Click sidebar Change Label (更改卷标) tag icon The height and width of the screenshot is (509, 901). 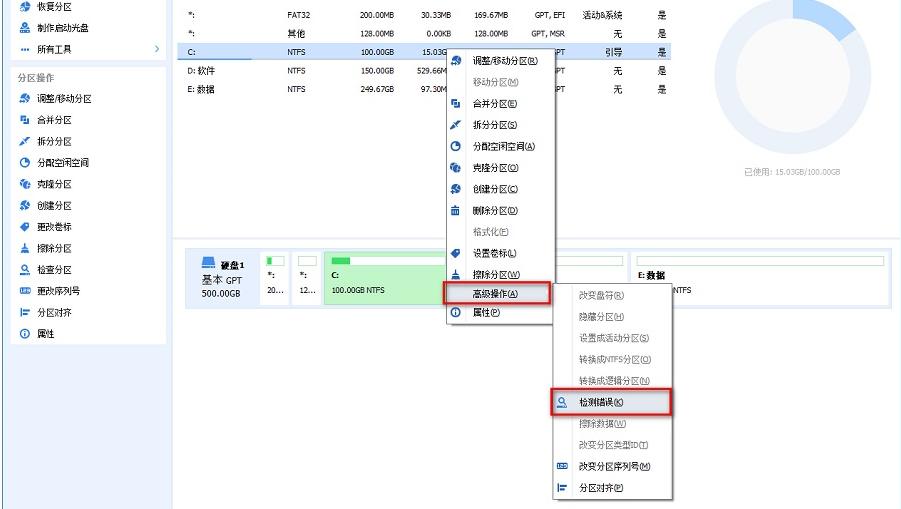25,226
